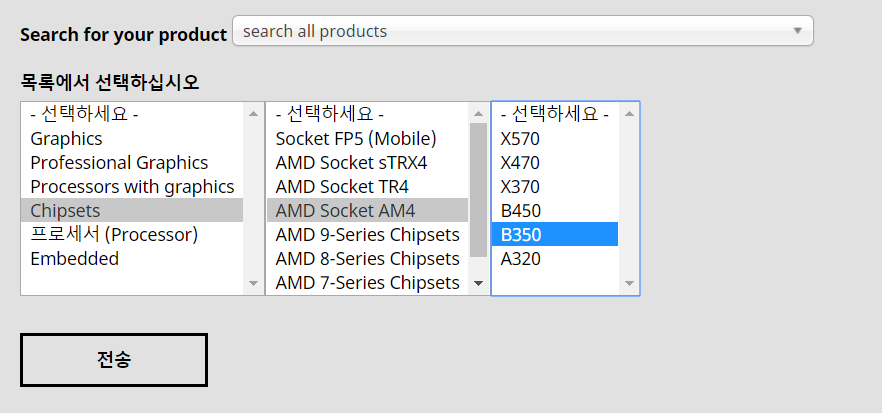Select the X570 chipset
This screenshot has height=413, width=882.
[555, 138]
